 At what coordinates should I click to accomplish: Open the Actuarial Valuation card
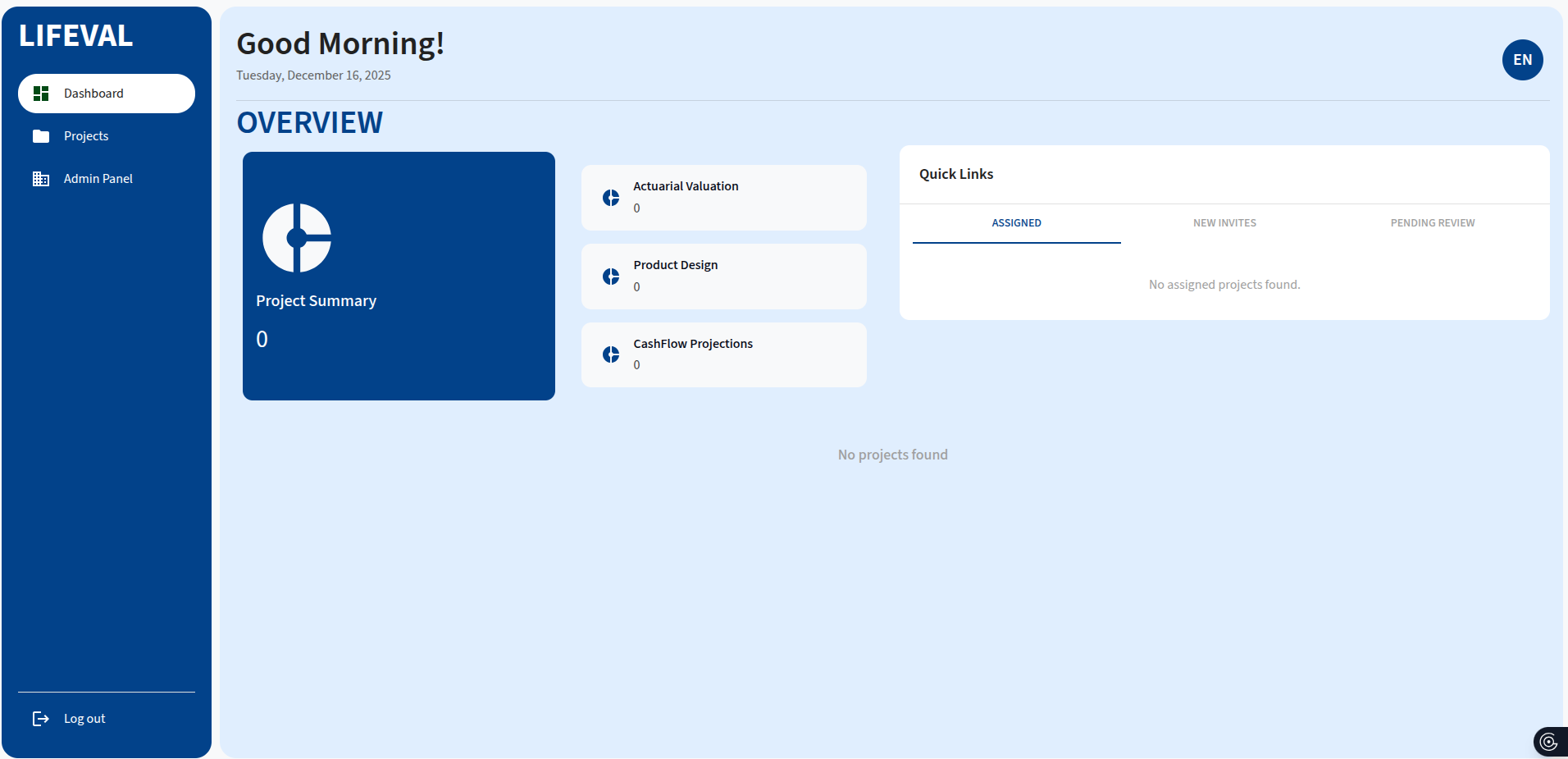click(x=723, y=198)
